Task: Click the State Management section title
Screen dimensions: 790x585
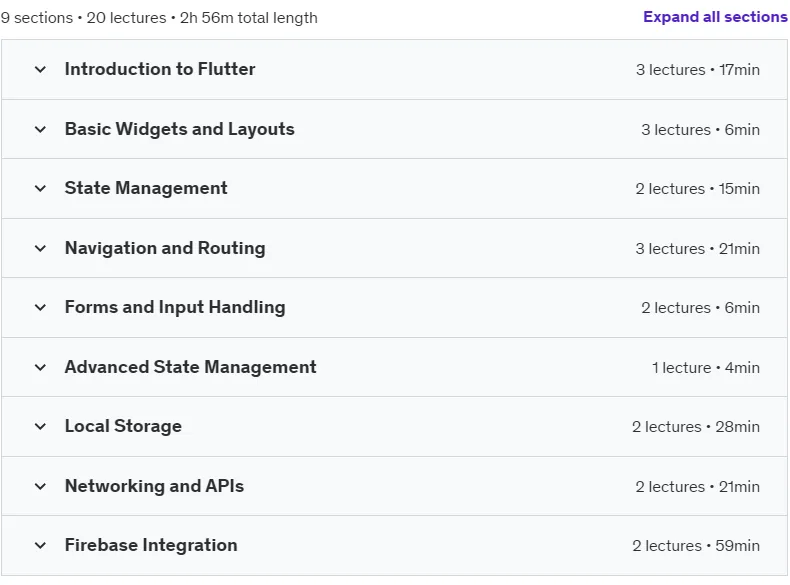Action: (x=146, y=188)
